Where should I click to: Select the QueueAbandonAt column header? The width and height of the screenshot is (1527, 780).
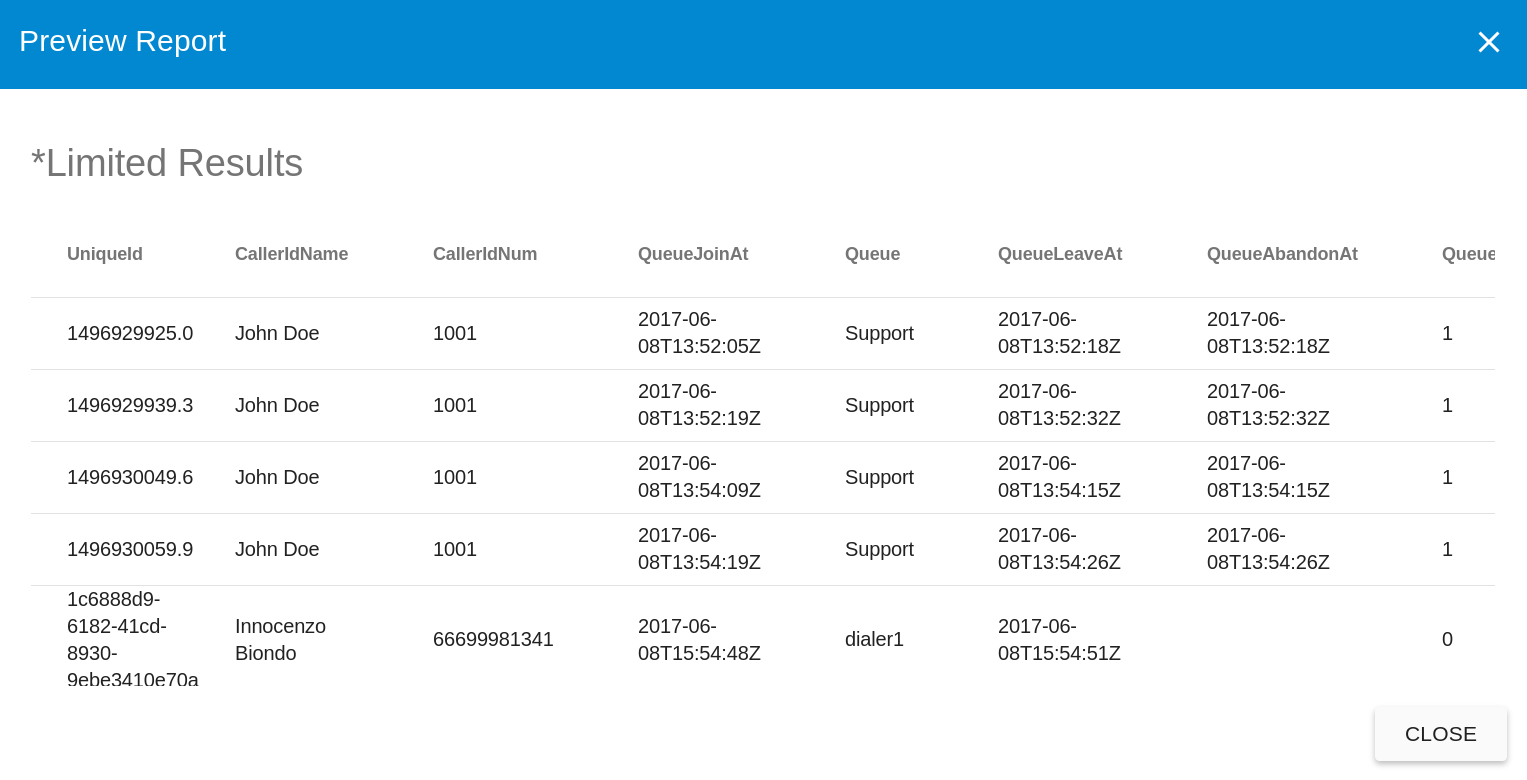[1282, 254]
